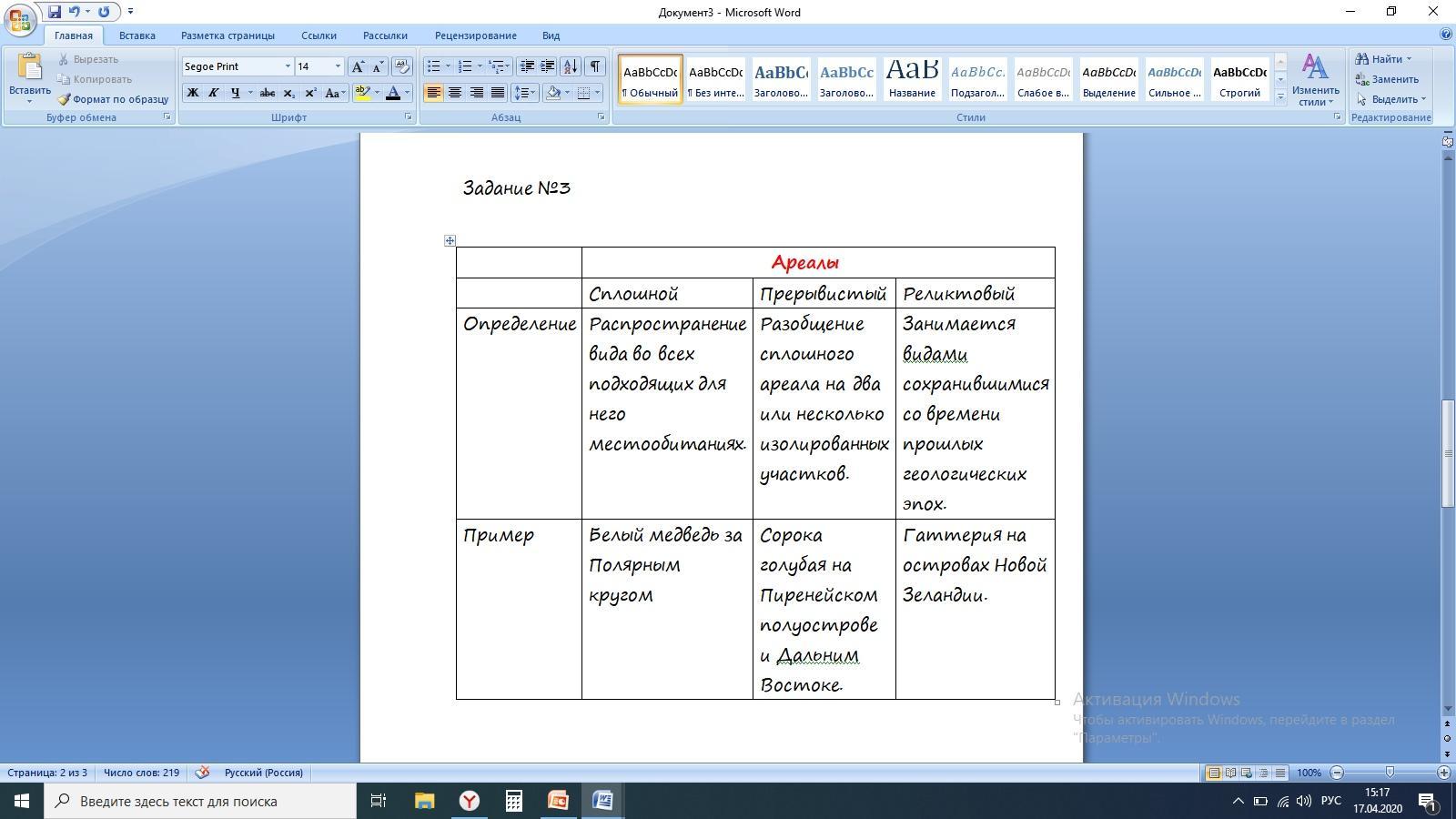Increase font size with grow font icon
Viewport: 1456px width, 819px height.
click(358, 66)
